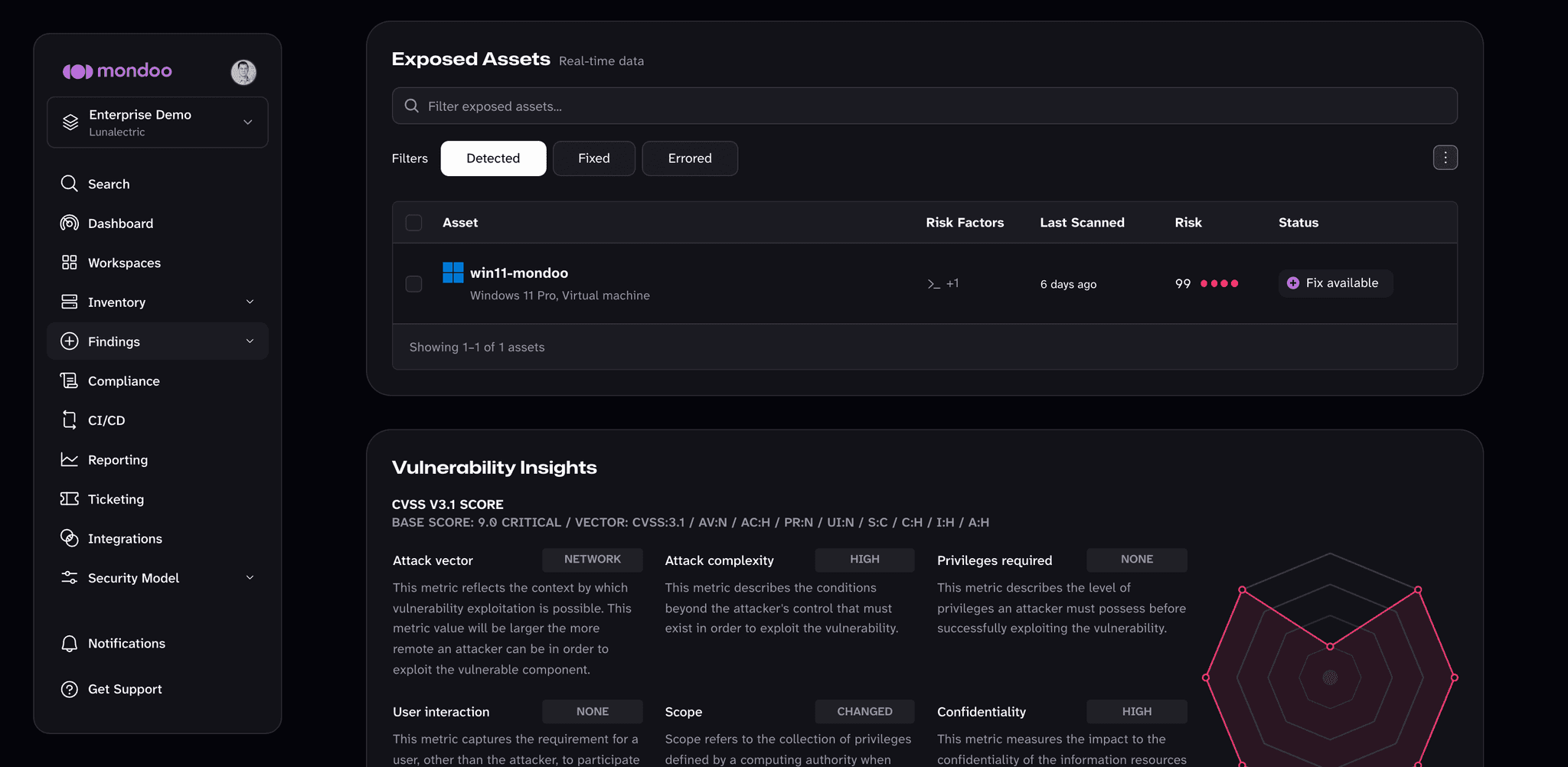Click the Security Model sliders icon
The height and width of the screenshot is (767, 1568).
click(x=69, y=578)
